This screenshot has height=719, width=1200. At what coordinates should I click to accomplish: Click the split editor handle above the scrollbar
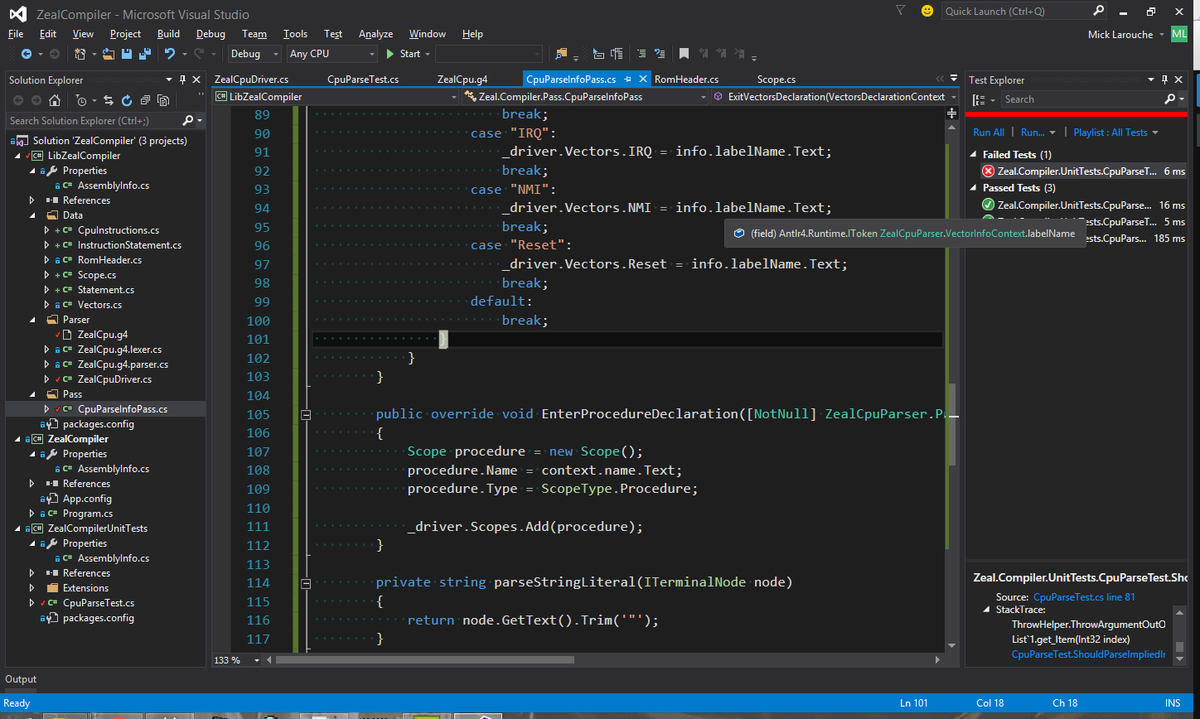pyautogui.click(x=950, y=115)
